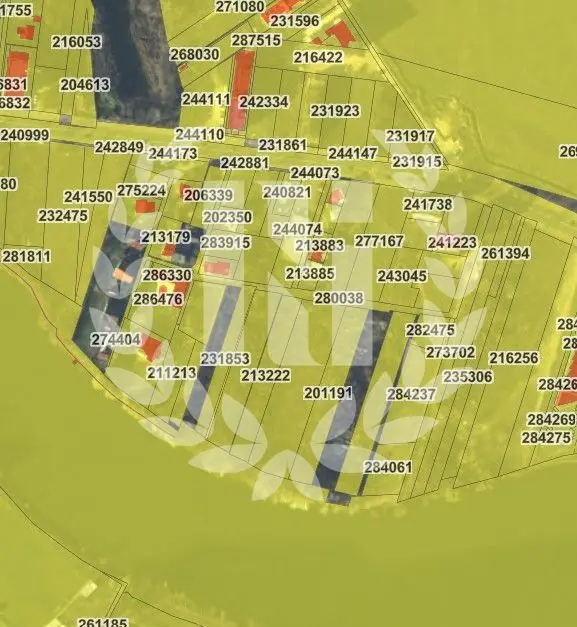Select parcel label 213885
This screenshot has width=577, height=627.
[x=310, y=274]
